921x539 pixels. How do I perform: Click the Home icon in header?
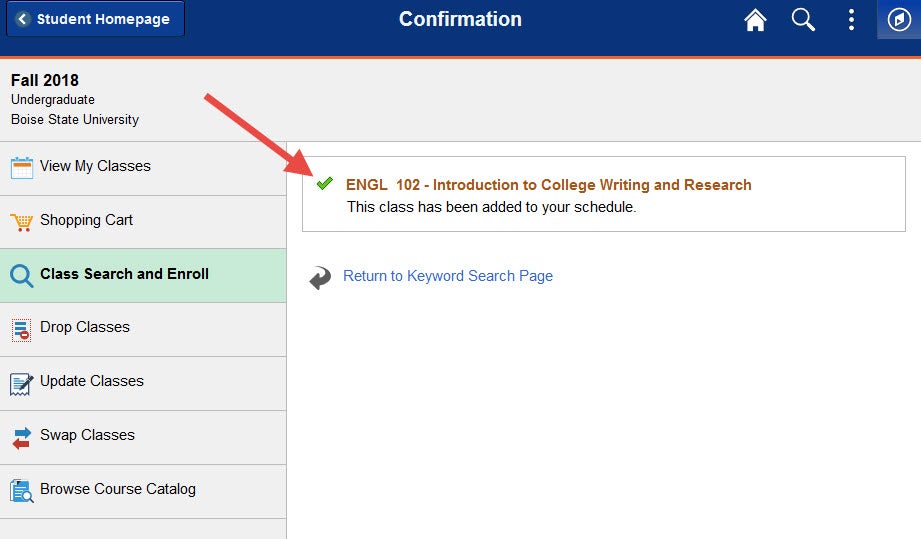click(755, 19)
